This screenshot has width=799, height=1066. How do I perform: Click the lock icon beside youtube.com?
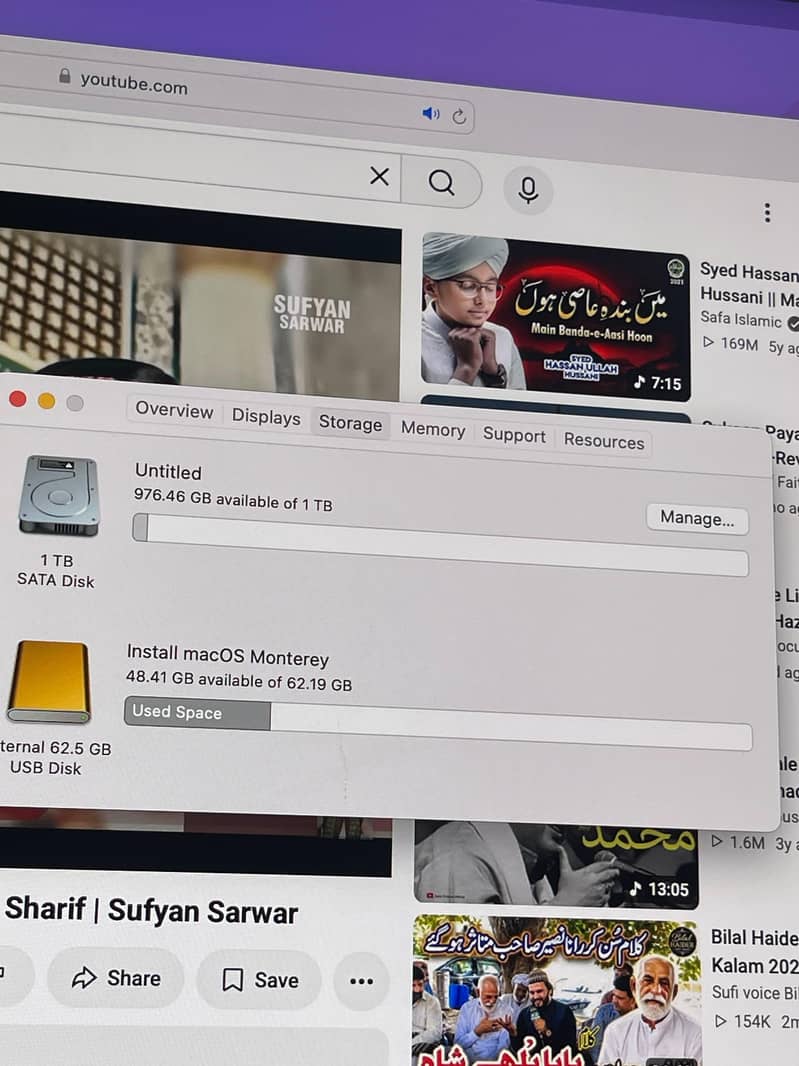pos(65,75)
